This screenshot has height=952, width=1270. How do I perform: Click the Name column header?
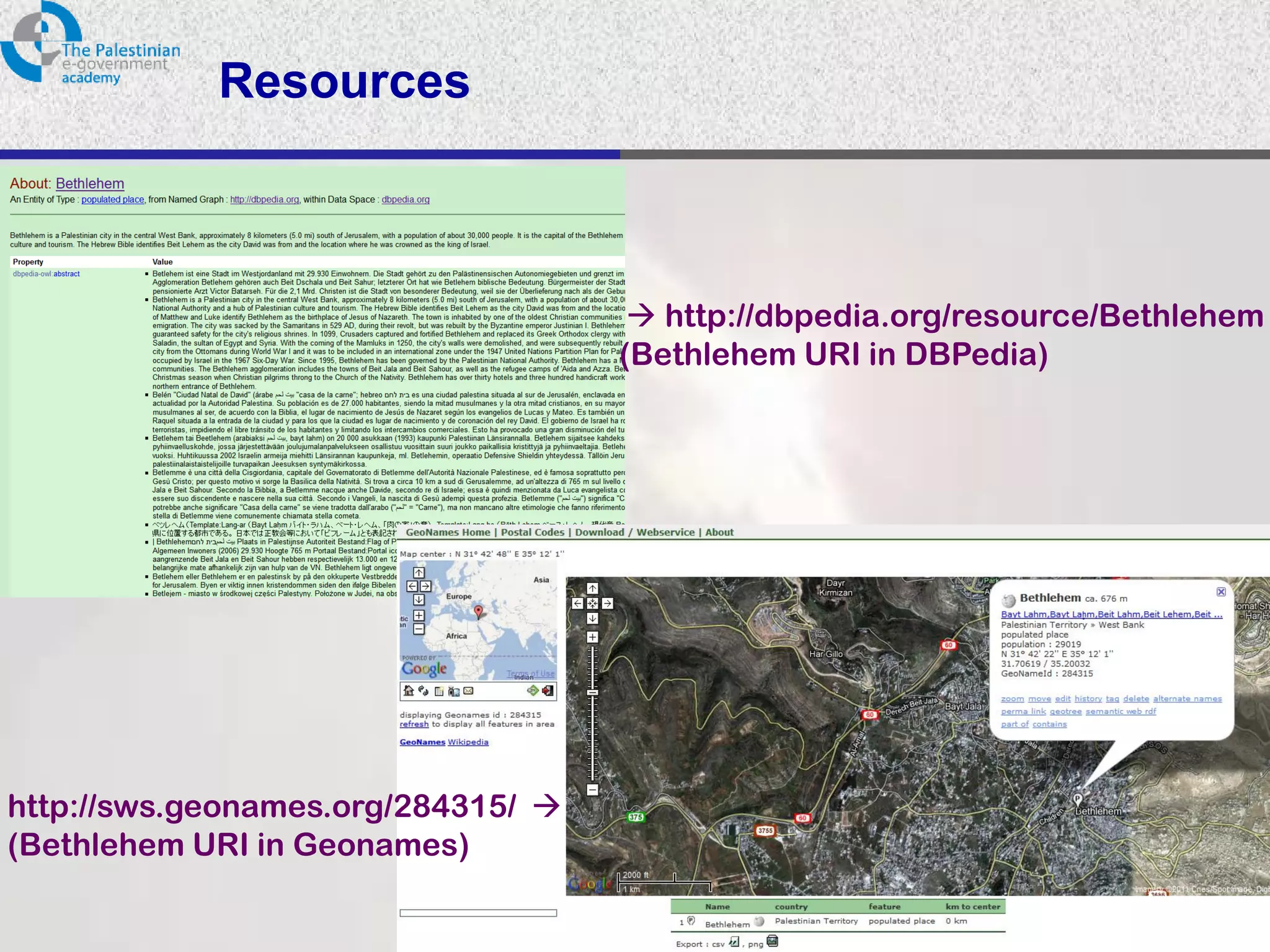point(717,907)
